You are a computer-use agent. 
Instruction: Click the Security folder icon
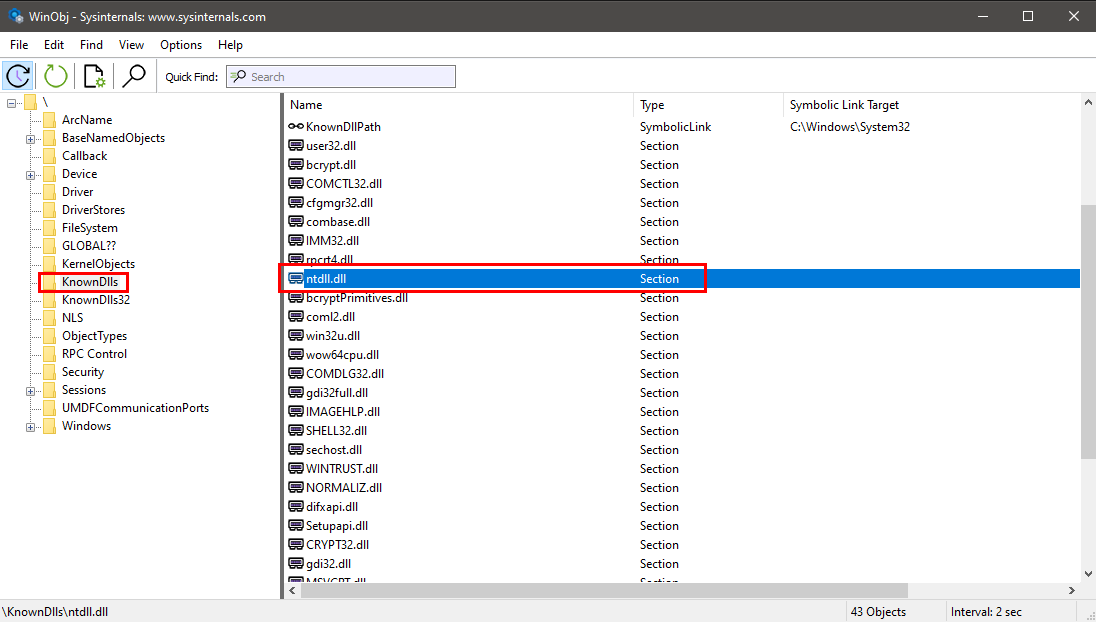[x=50, y=372]
